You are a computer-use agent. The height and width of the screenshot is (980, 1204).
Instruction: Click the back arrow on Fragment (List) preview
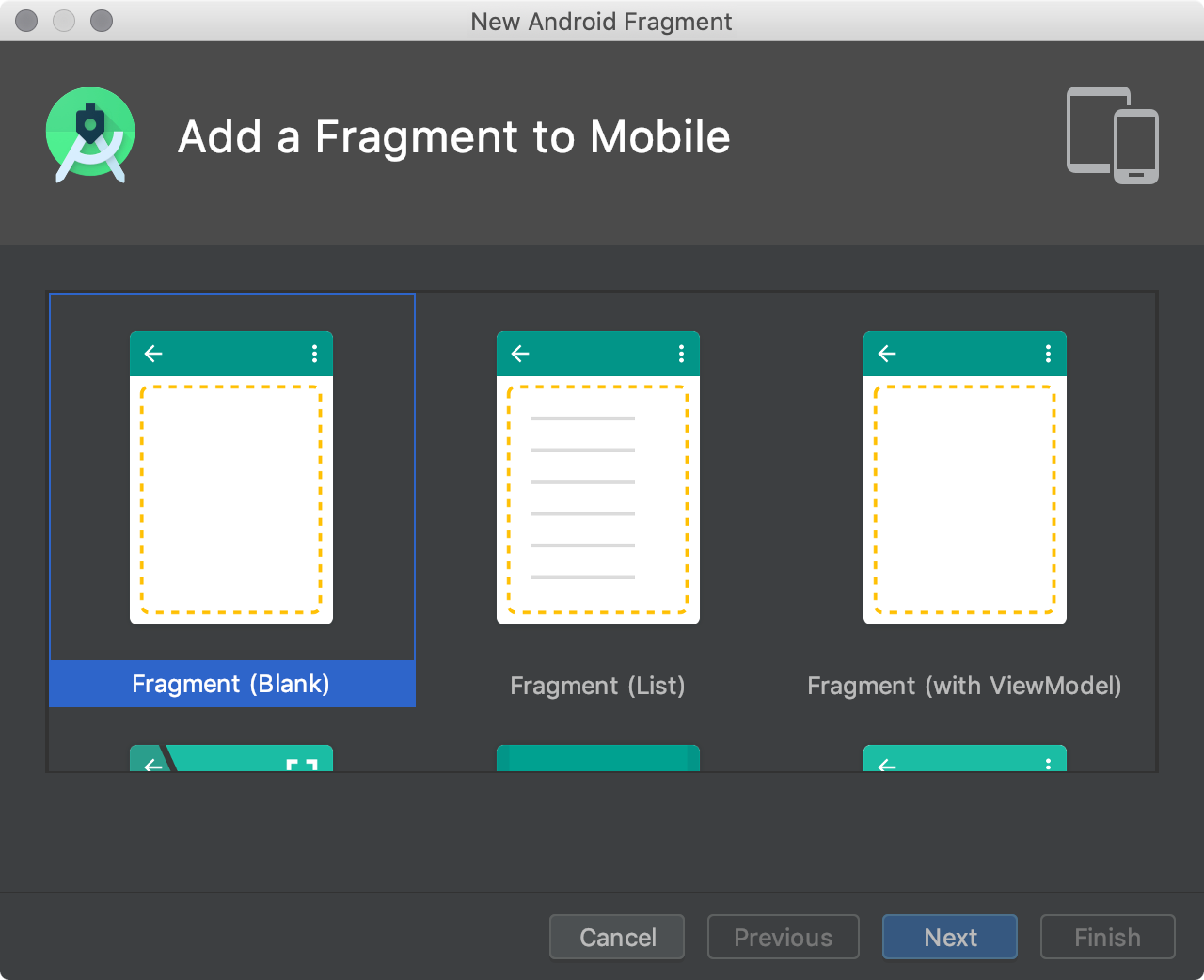(x=520, y=354)
